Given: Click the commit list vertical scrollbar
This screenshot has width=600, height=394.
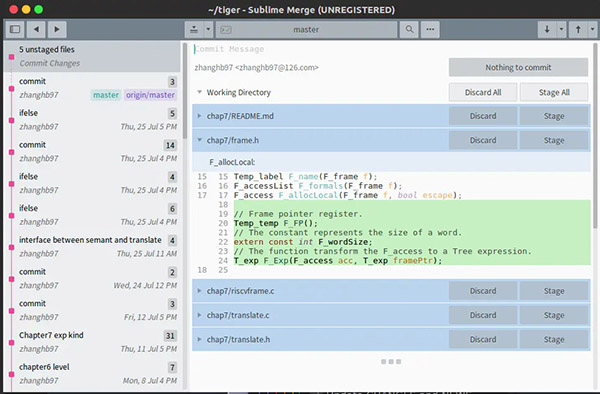Looking at the screenshot, I should click(x=185, y=92).
